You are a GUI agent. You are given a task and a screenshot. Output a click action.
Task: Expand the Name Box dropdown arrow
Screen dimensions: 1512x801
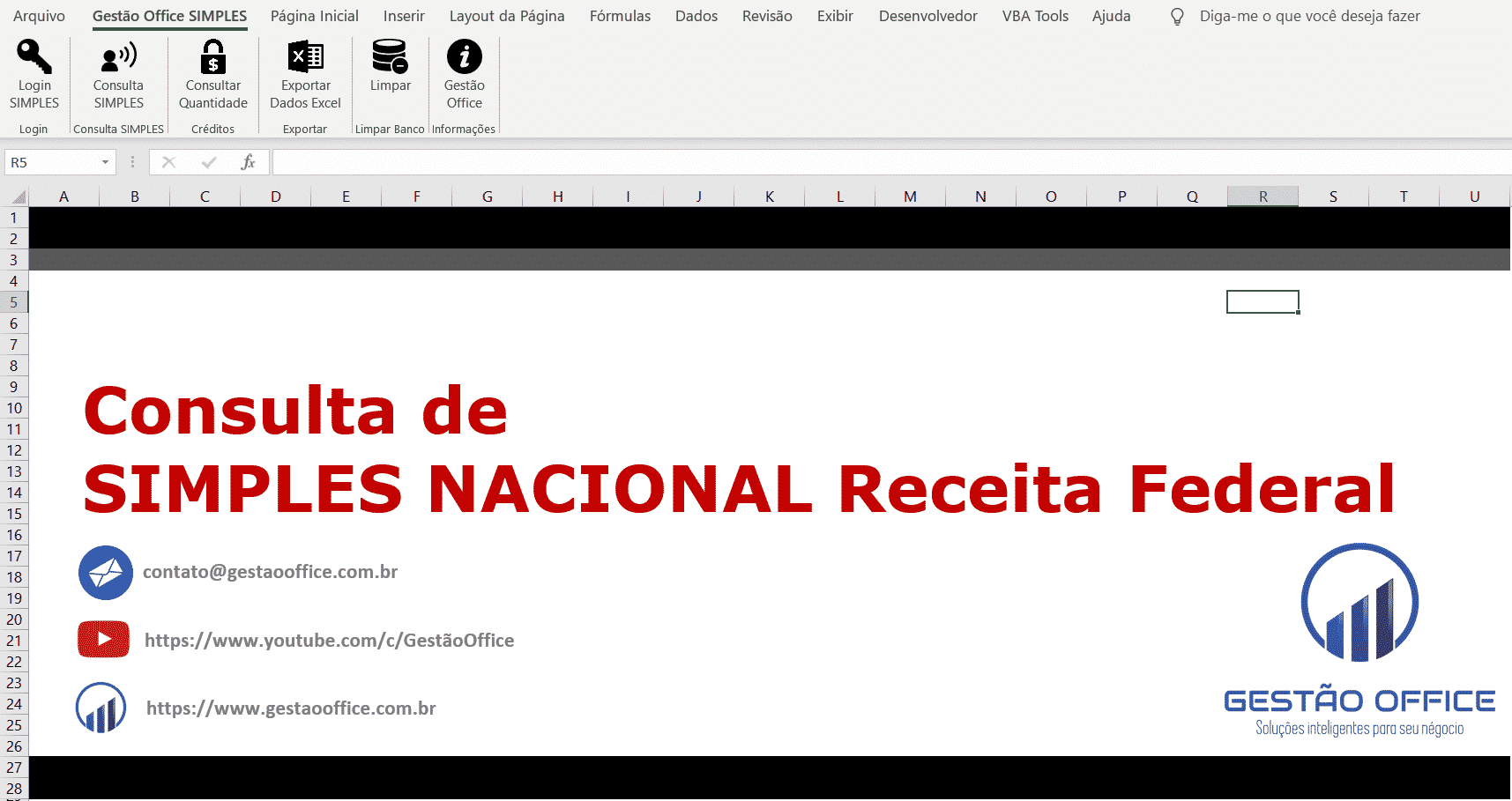tap(105, 162)
